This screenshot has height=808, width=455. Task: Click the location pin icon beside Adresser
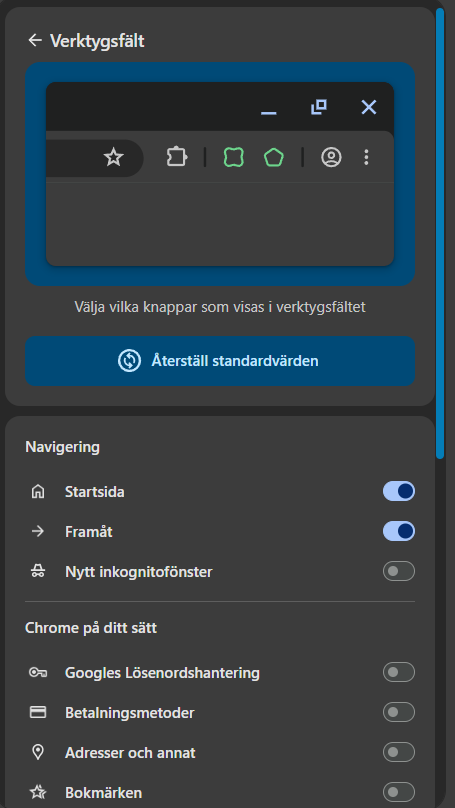tap(38, 752)
